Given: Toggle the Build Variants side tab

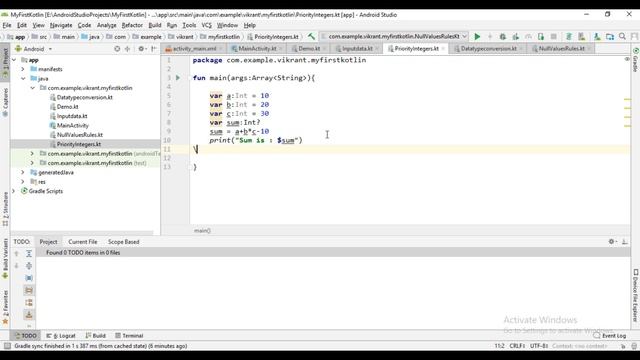Looking at the screenshot, I should [5, 258].
